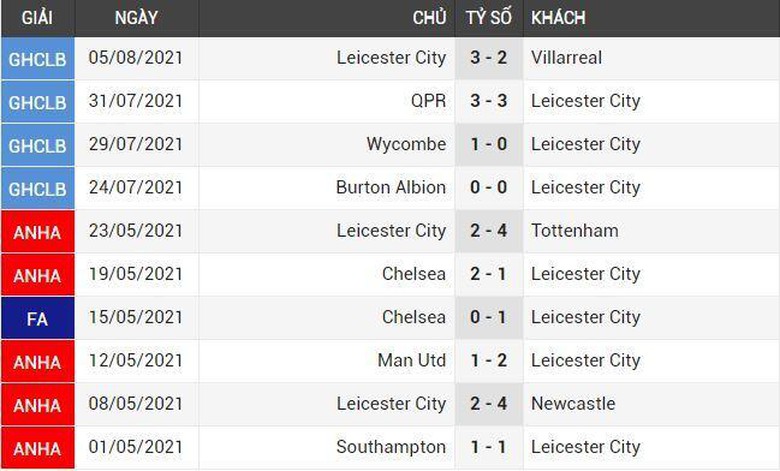
Task: Click the blue FA league badge
Action: (x=37, y=317)
